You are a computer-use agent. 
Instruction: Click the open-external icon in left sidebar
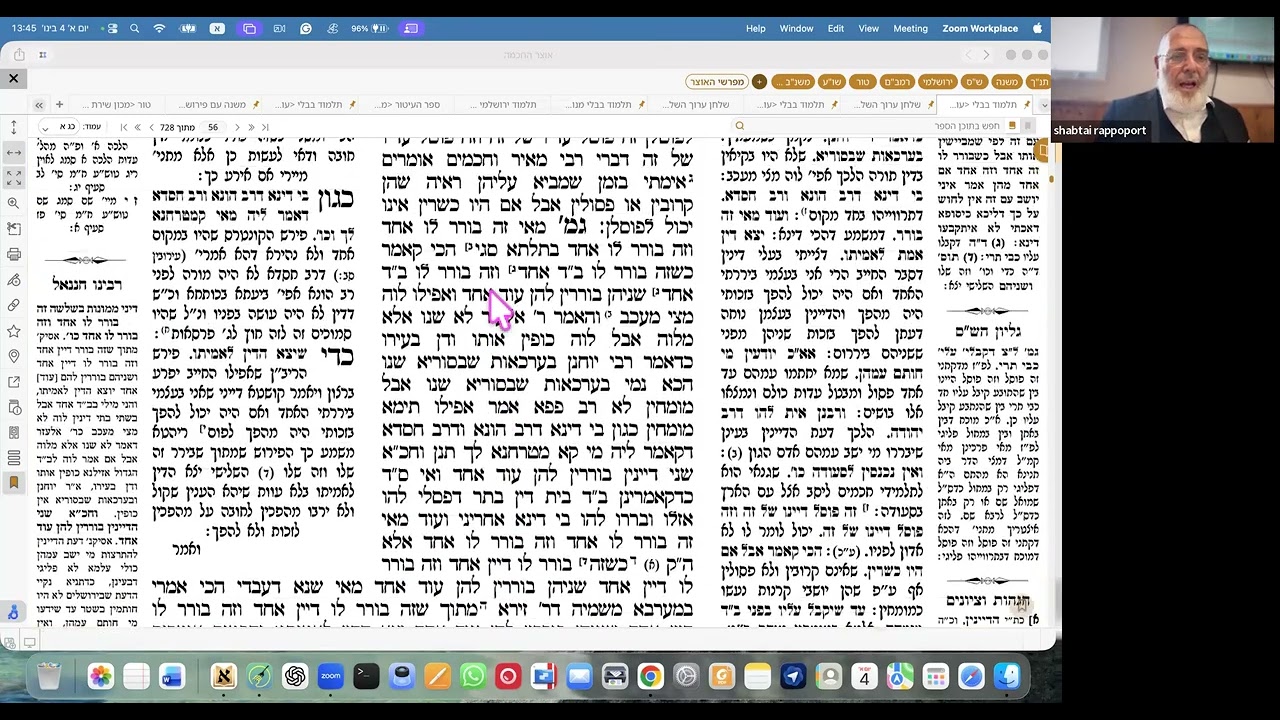pos(13,381)
